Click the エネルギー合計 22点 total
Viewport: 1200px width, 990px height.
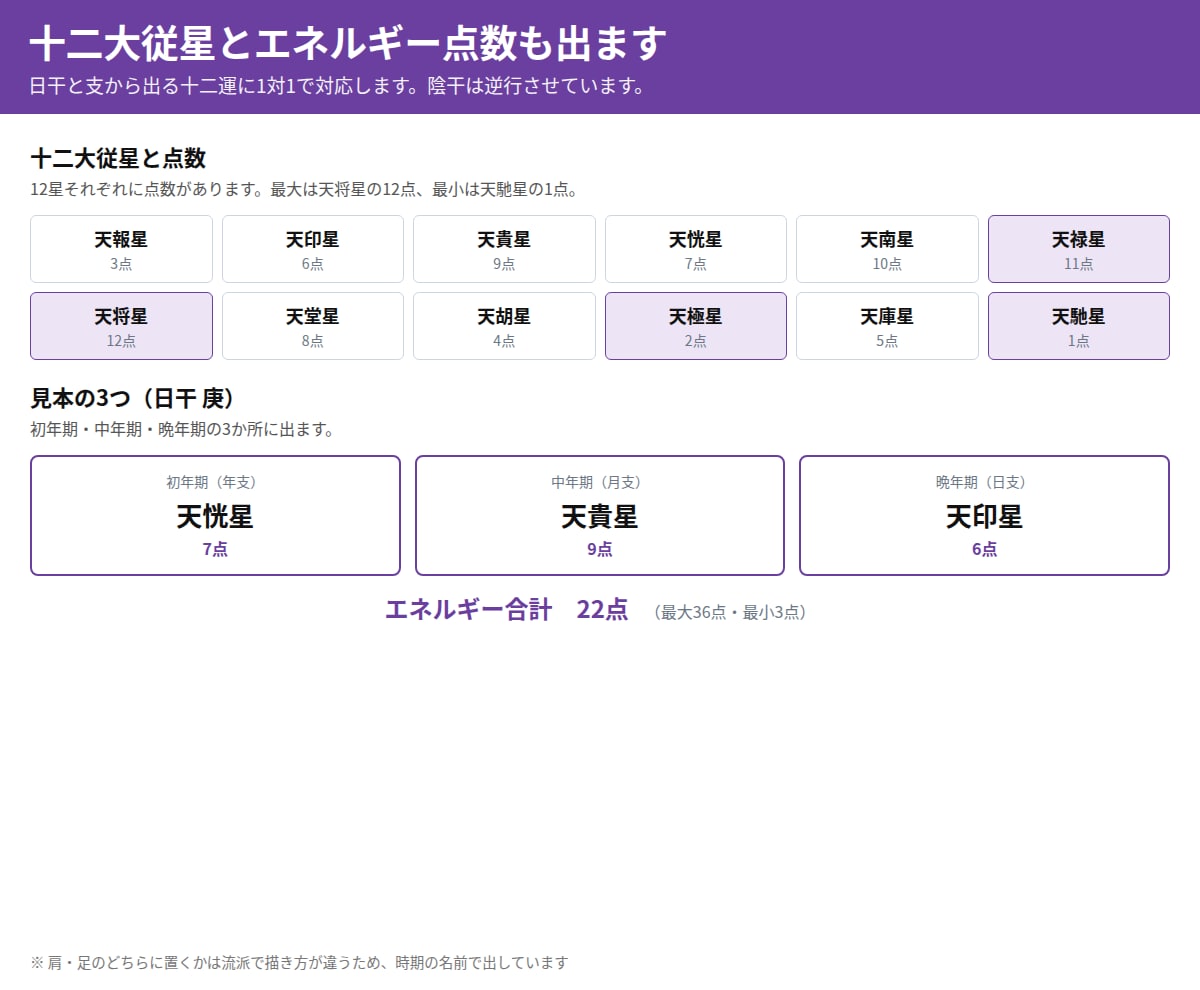[x=506, y=609]
